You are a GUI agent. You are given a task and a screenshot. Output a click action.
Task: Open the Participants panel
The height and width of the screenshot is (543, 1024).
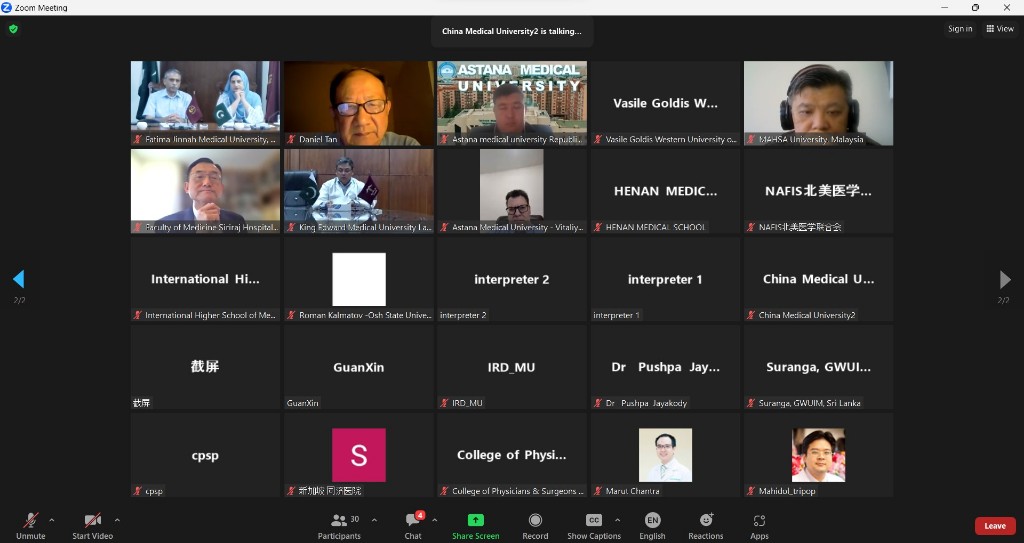(x=339, y=526)
